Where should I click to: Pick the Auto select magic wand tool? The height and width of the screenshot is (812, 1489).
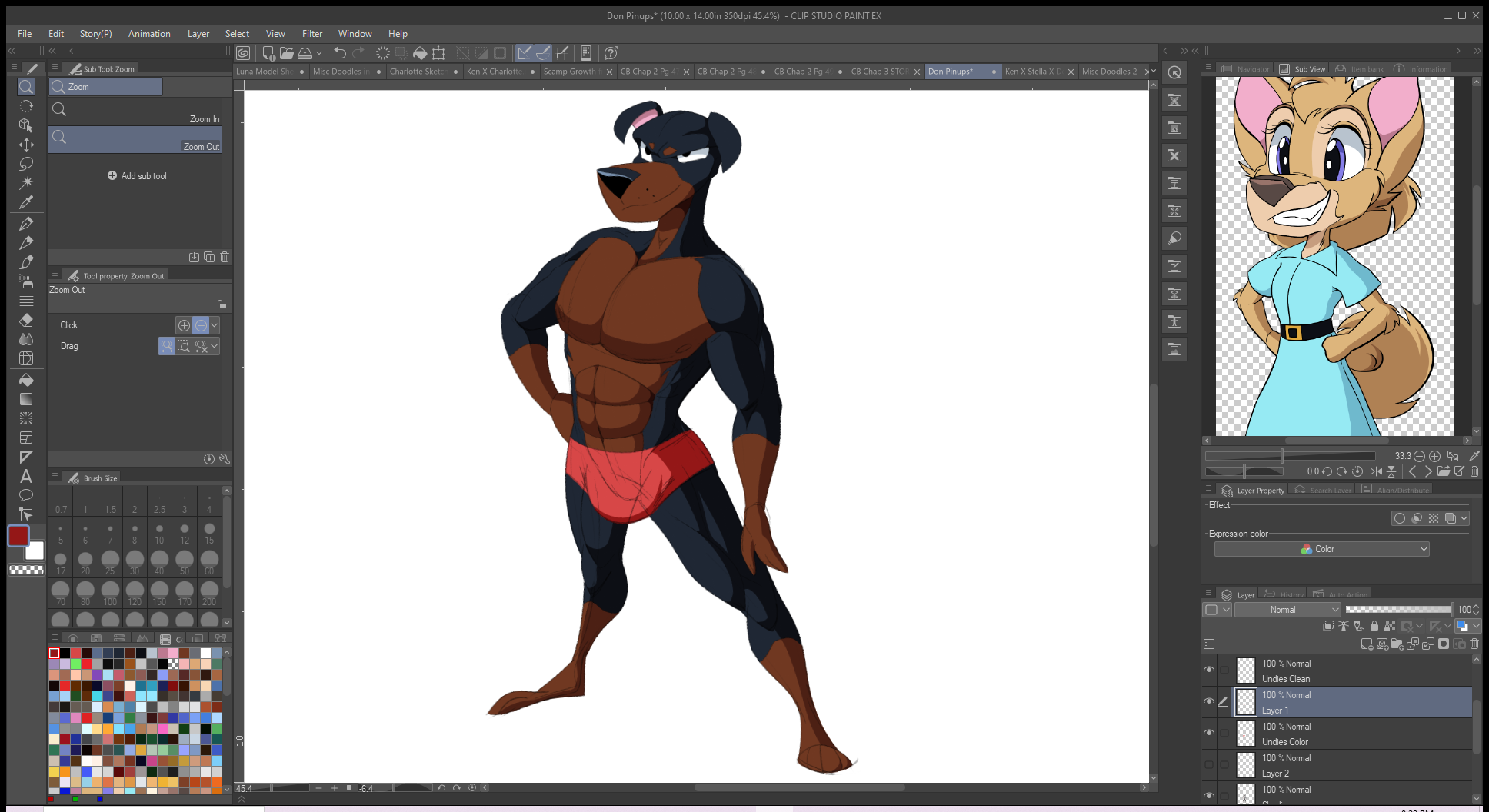point(26,183)
